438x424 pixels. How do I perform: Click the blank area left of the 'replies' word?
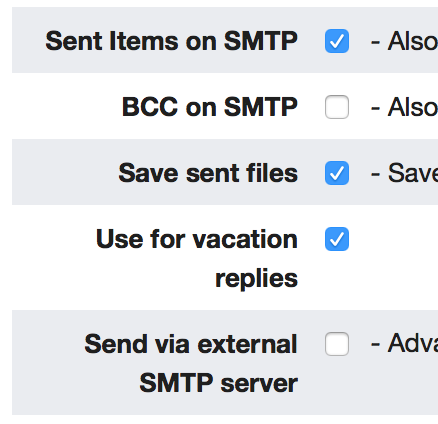point(113,279)
